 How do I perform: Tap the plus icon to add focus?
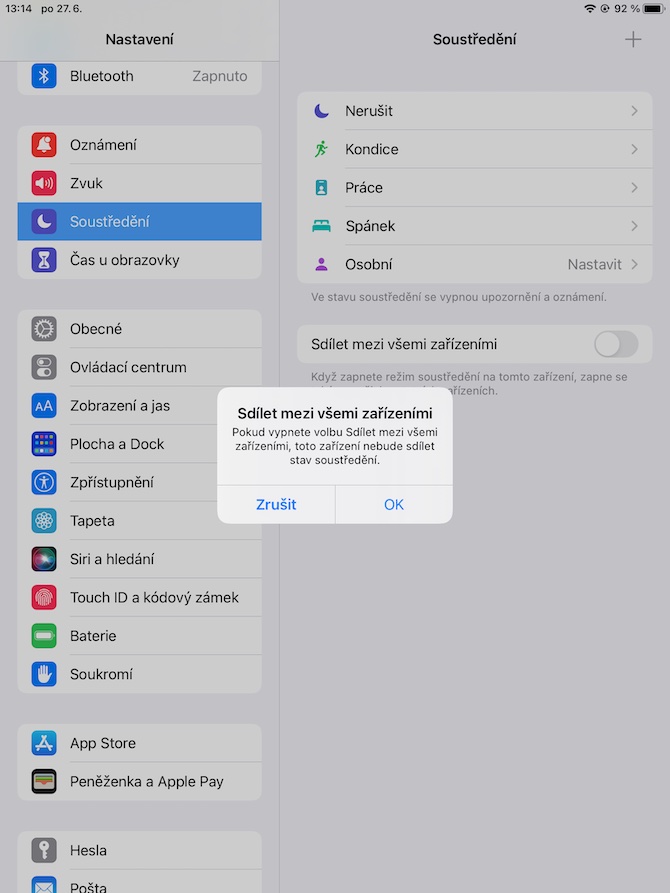click(633, 39)
